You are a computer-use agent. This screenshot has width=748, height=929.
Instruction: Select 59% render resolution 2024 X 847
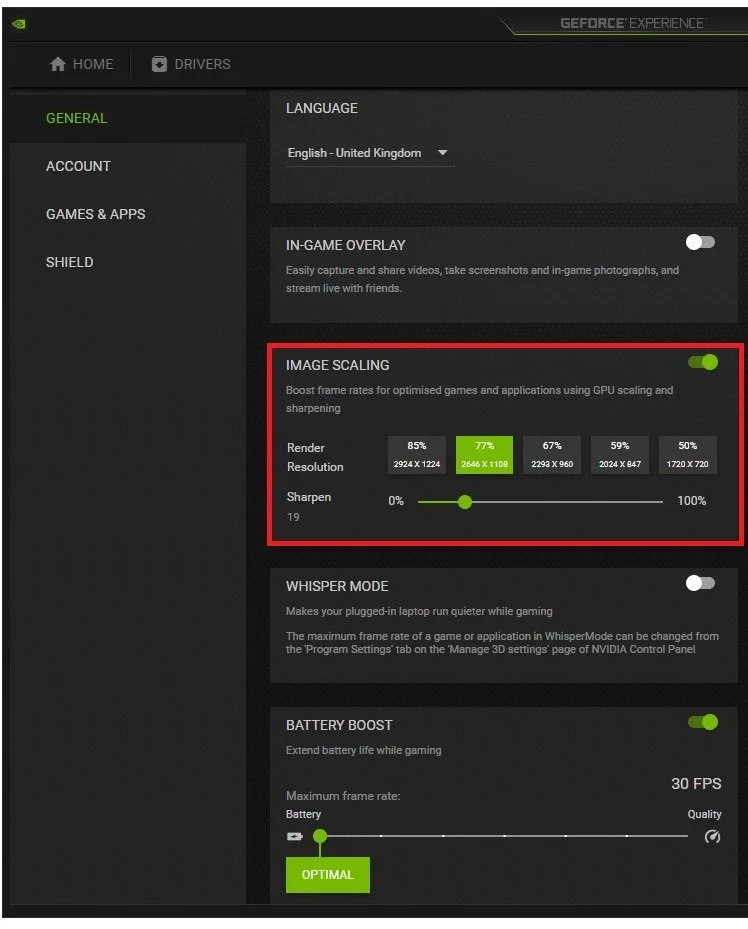pos(619,454)
